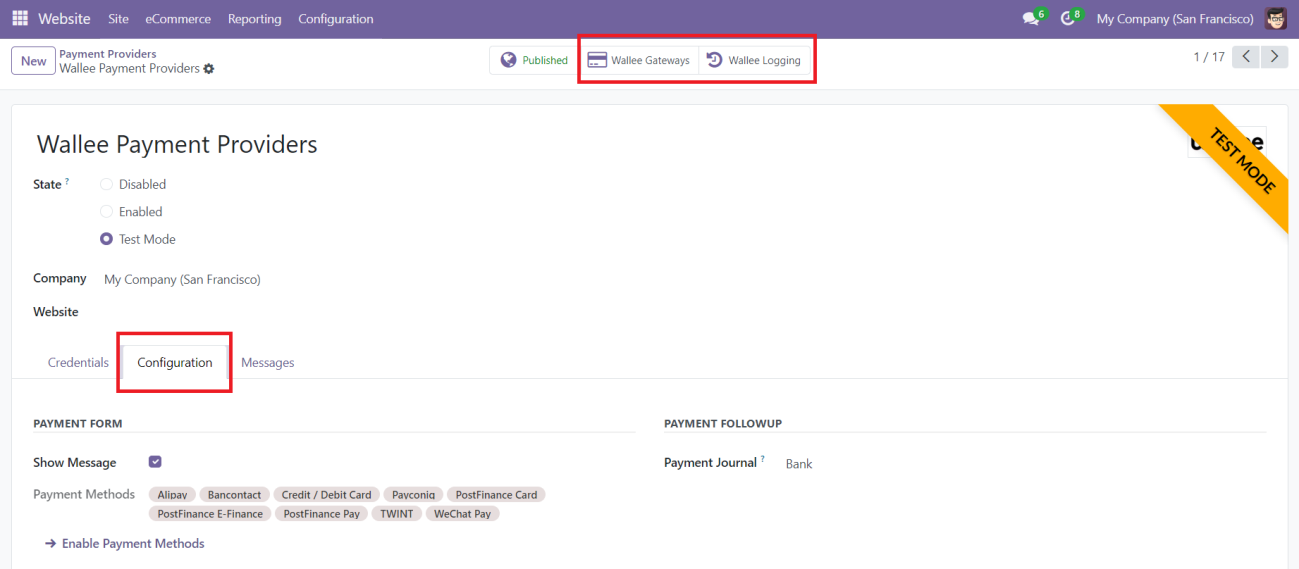Open the apps grid menu icon
The image size is (1299, 569).
point(20,19)
